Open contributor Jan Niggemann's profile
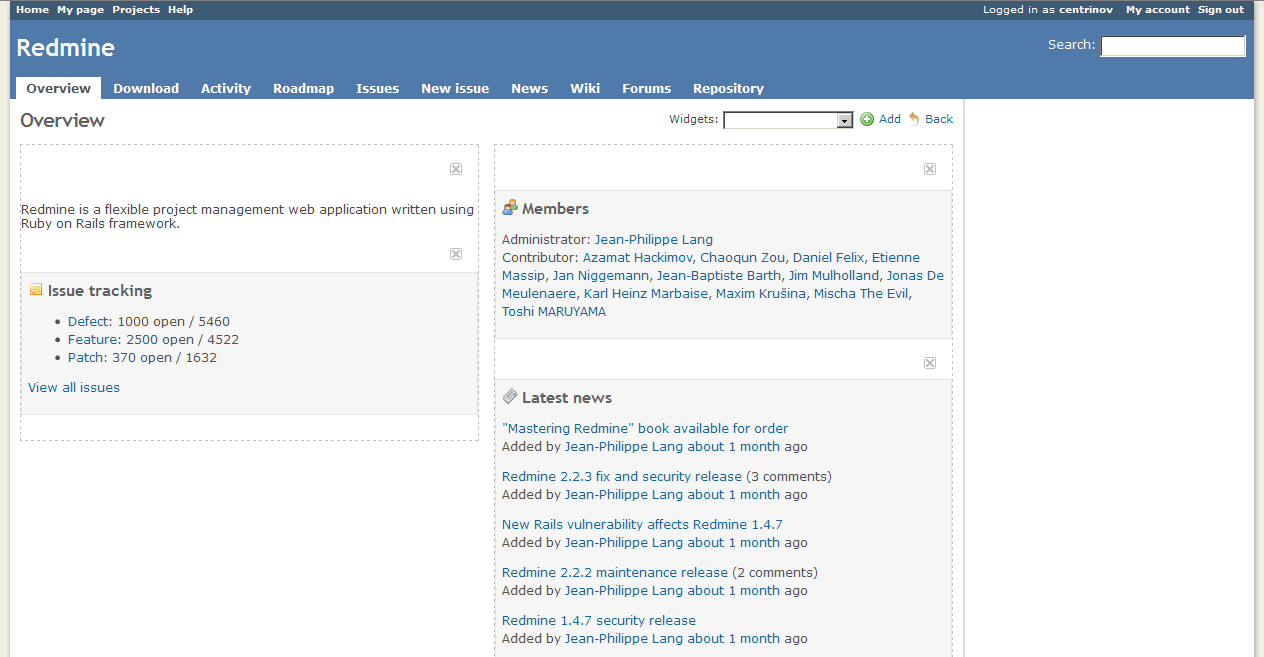Screen dimensions: 1264x657 (601, 276)
